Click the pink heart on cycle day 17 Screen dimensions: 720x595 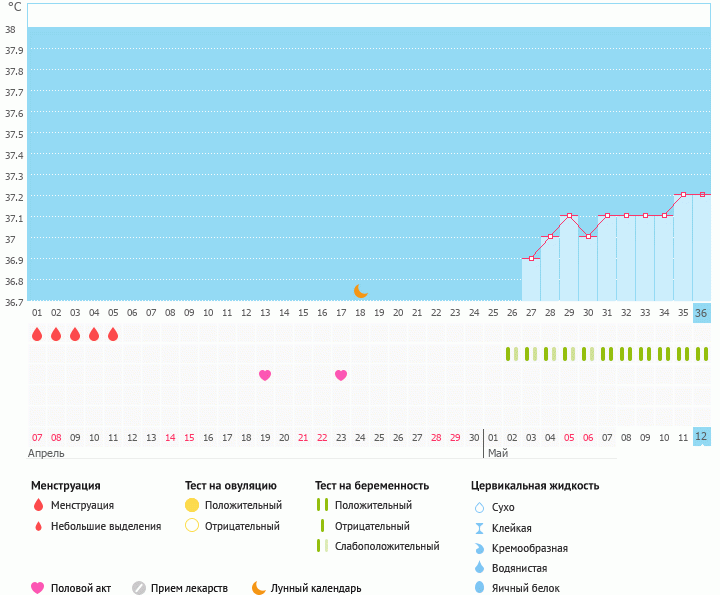pyautogui.click(x=341, y=375)
